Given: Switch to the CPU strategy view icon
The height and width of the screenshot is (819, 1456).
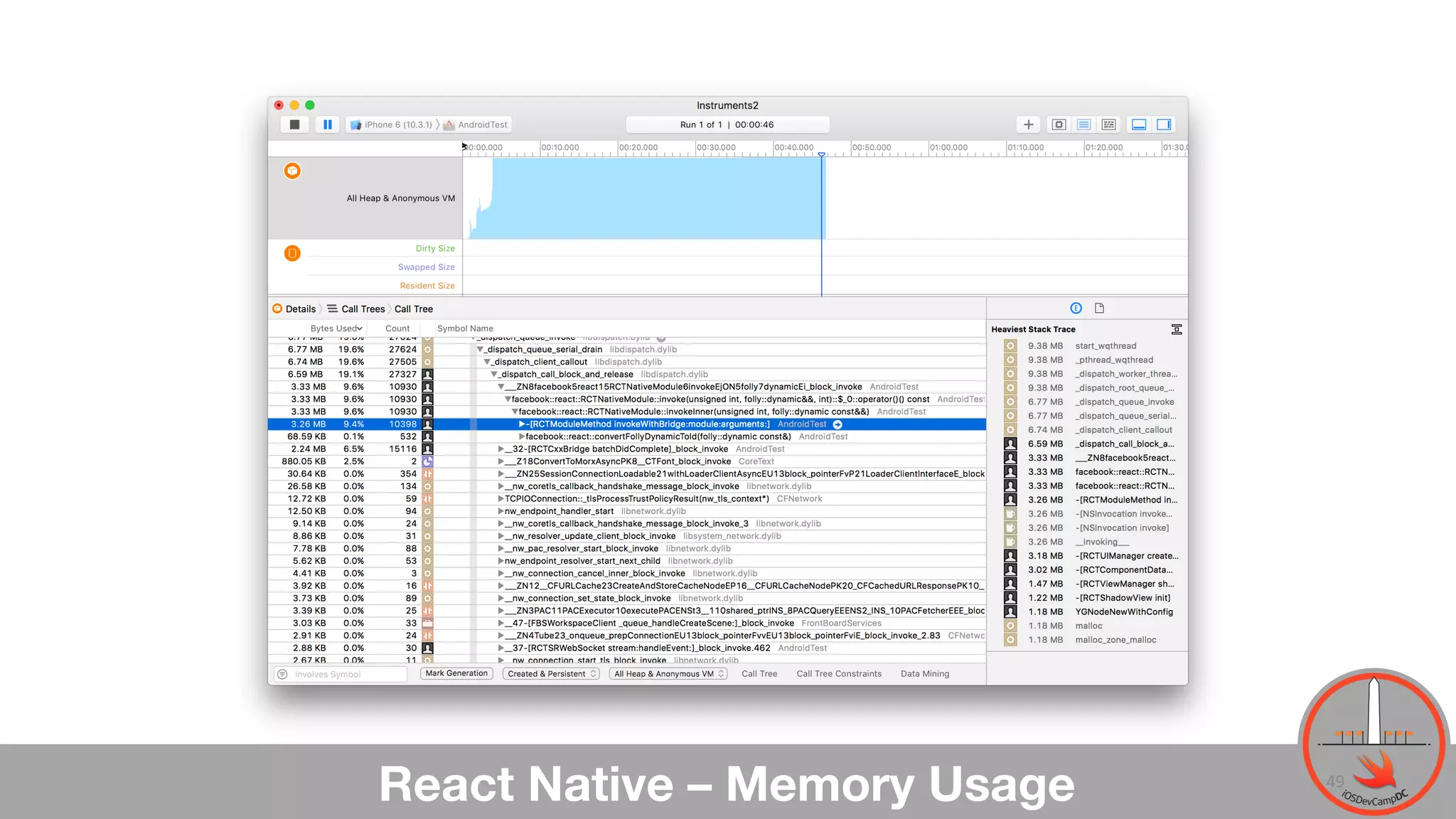Looking at the screenshot, I should pos(1059,124).
